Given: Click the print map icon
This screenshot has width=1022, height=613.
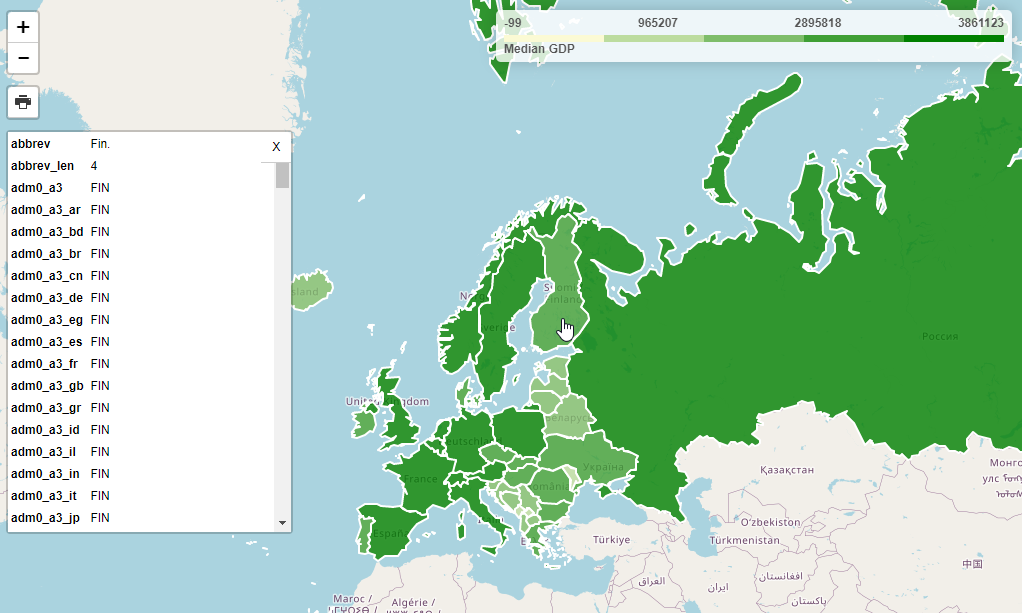Looking at the screenshot, I should coord(23,101).
